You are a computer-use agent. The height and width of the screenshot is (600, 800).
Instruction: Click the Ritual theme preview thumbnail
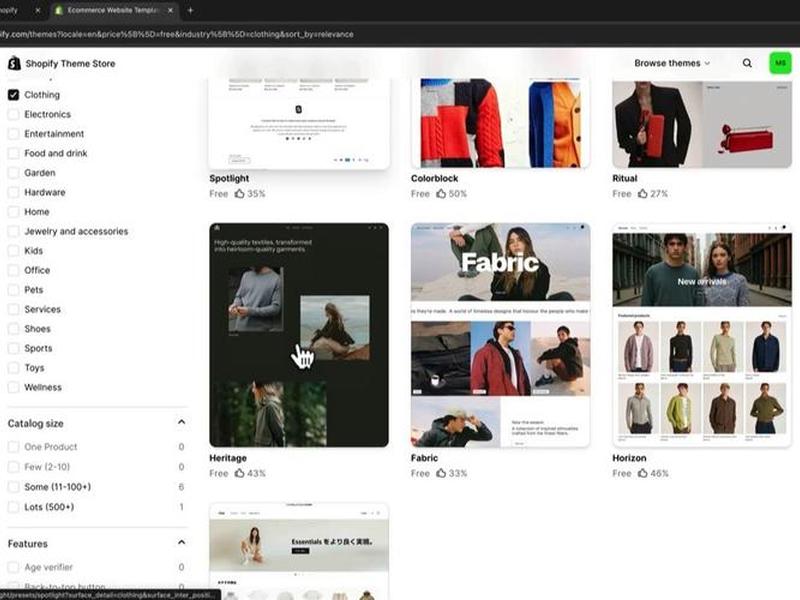click(x=702, y=123)
